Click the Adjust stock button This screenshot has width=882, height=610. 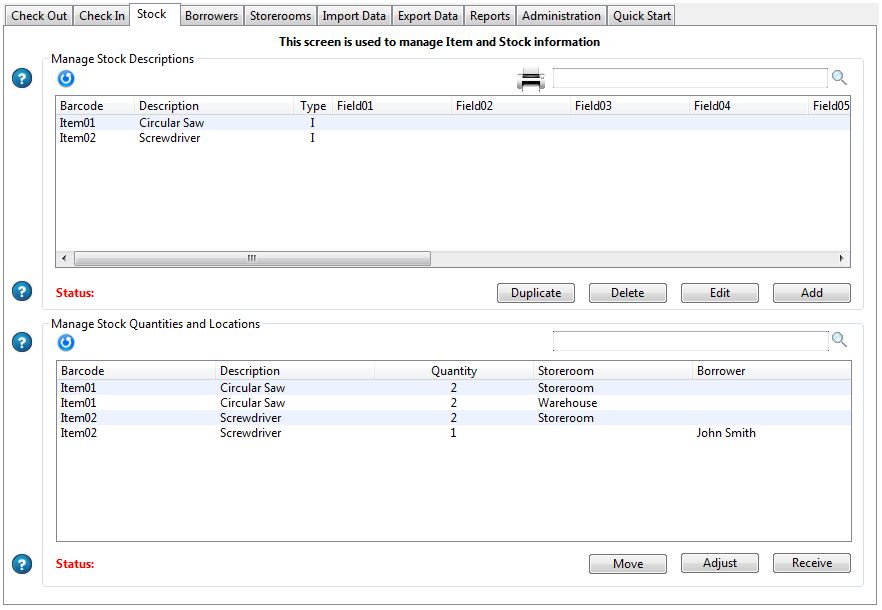719,564
